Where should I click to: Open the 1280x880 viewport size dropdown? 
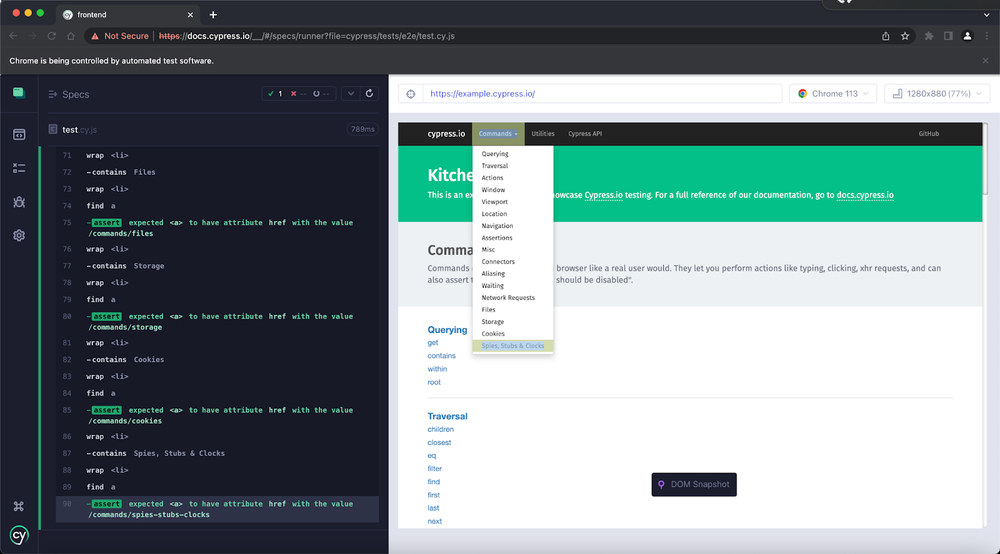(936, 94)
